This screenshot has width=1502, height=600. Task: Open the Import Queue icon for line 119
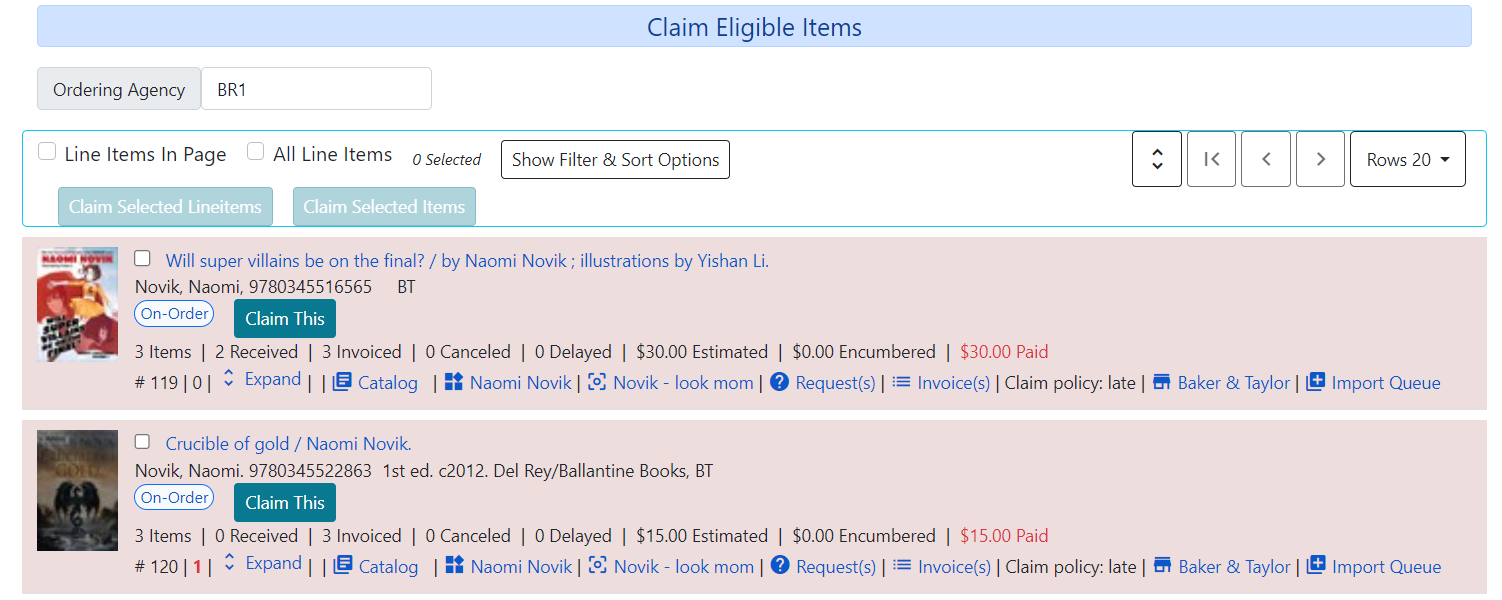(1315, 382)
